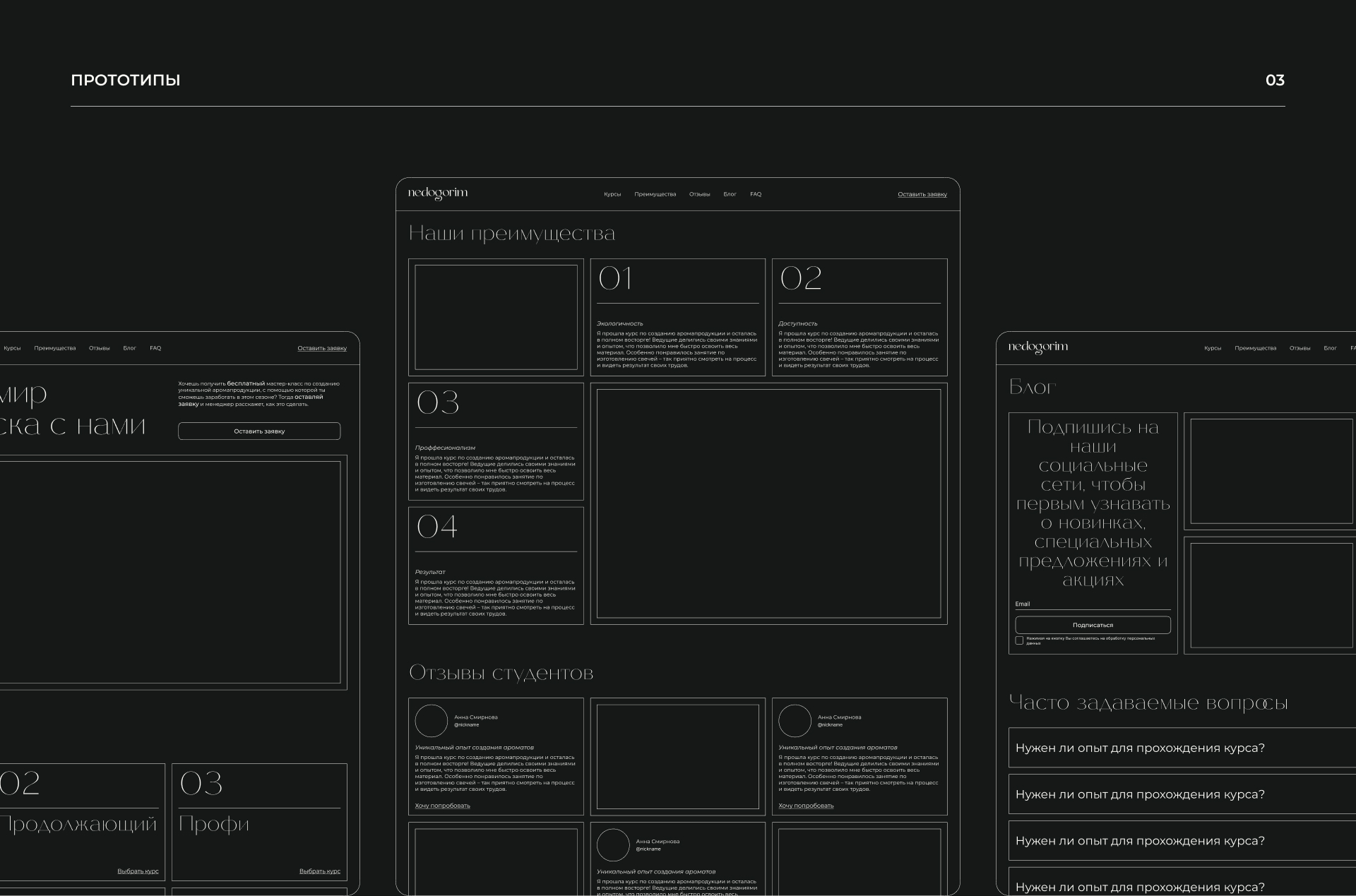Open FAQ in center prototype navigation

tap(756, 194)
